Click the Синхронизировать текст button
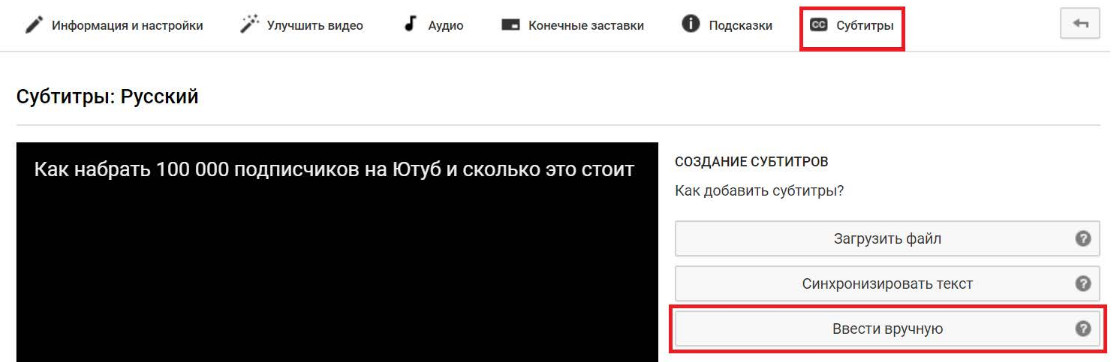This screenshot has width=1113, height=362. [x=886, y=284]
